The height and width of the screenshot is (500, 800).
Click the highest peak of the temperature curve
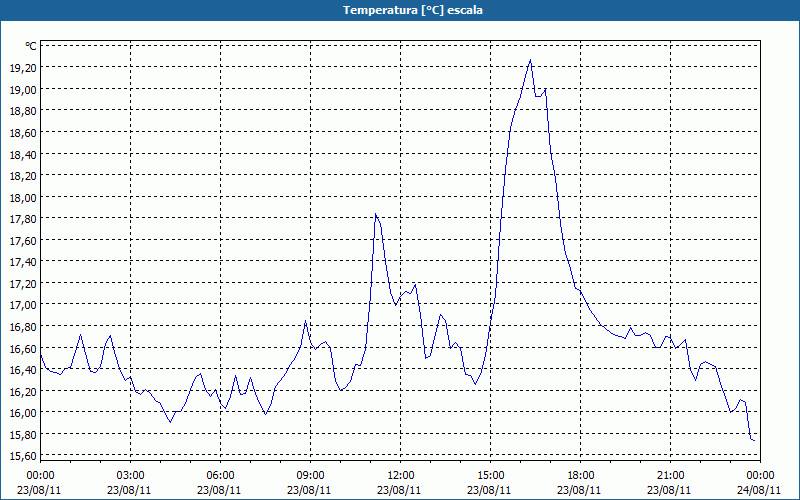pyautogui.click(x=530, y=60)
